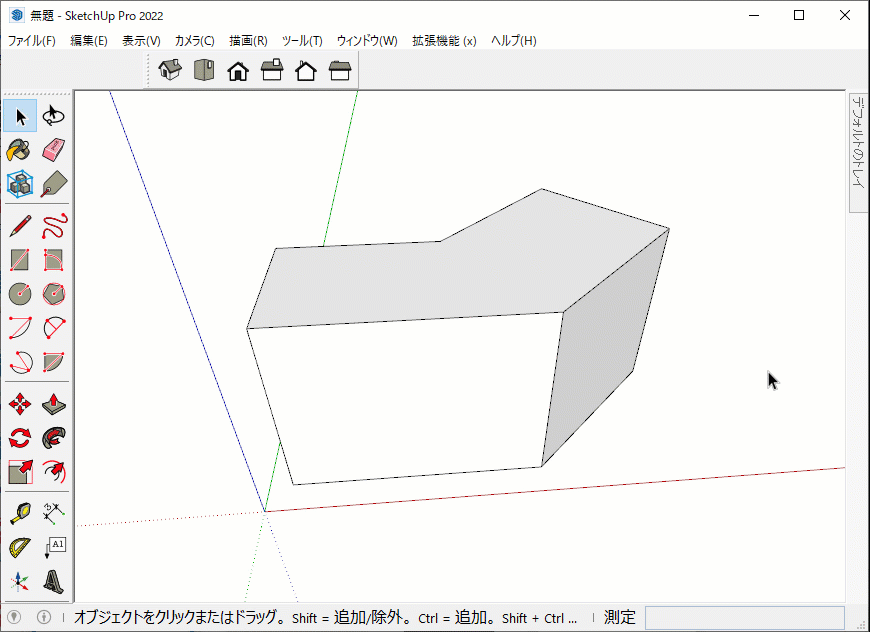This screenshot has width=870, height=632.
Task: Switch to Right view
Action: (x=272, y=70)
